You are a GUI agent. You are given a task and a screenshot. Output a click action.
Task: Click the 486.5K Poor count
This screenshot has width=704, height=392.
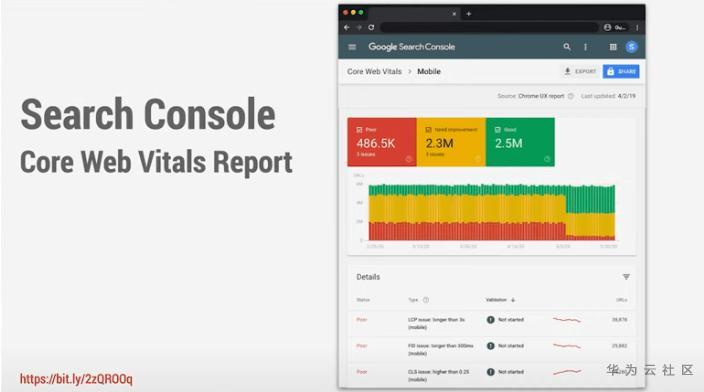[376, 143]
